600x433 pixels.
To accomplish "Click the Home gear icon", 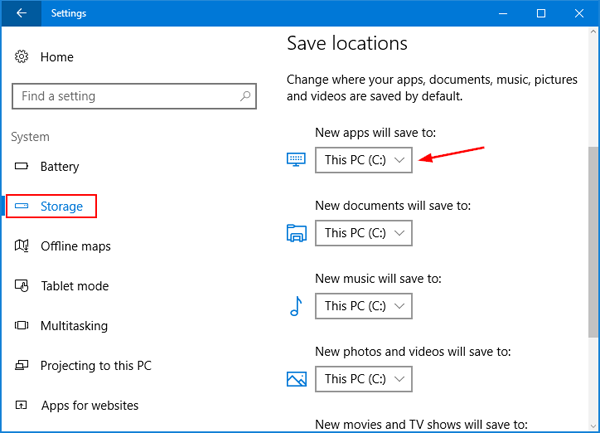I will click(x=22, y=57).
